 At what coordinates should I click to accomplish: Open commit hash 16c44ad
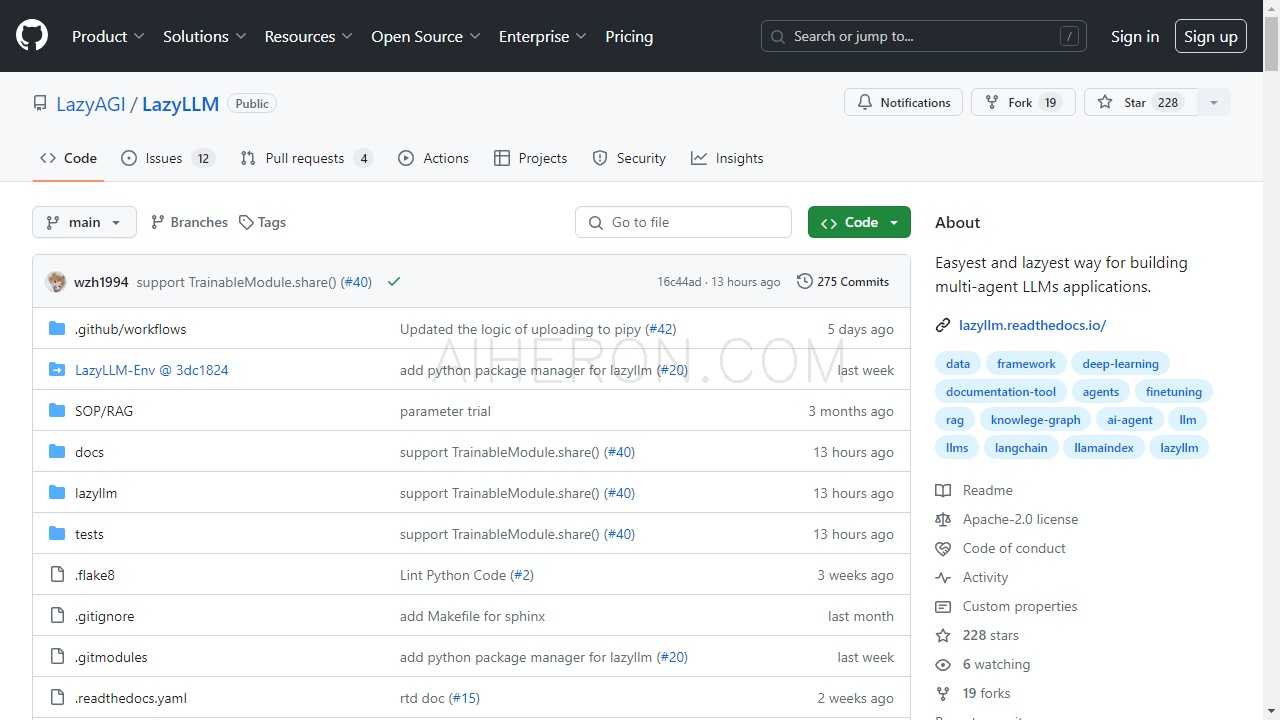tap(679, 282)
